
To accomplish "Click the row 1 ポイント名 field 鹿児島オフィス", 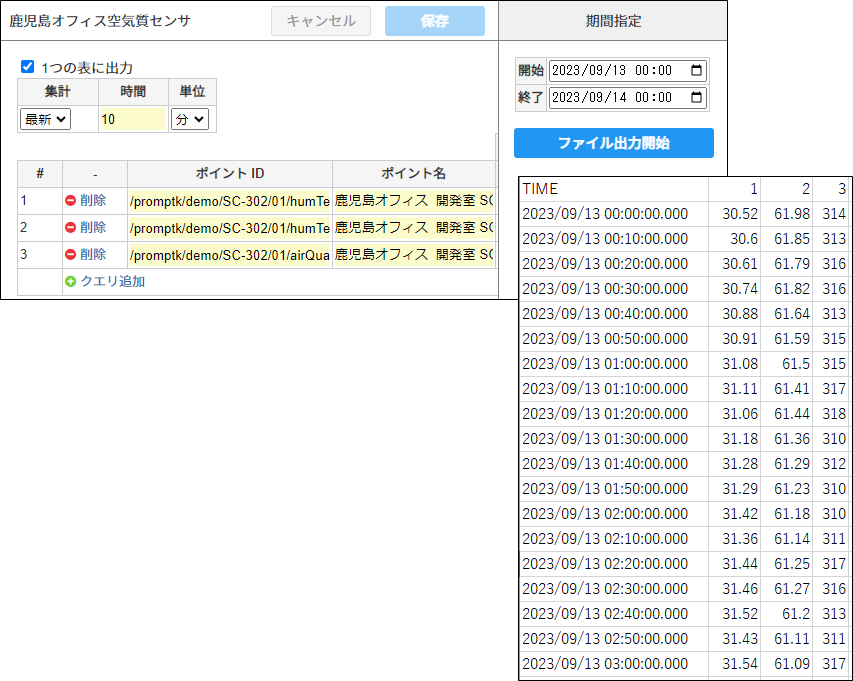I will (414, 201).
